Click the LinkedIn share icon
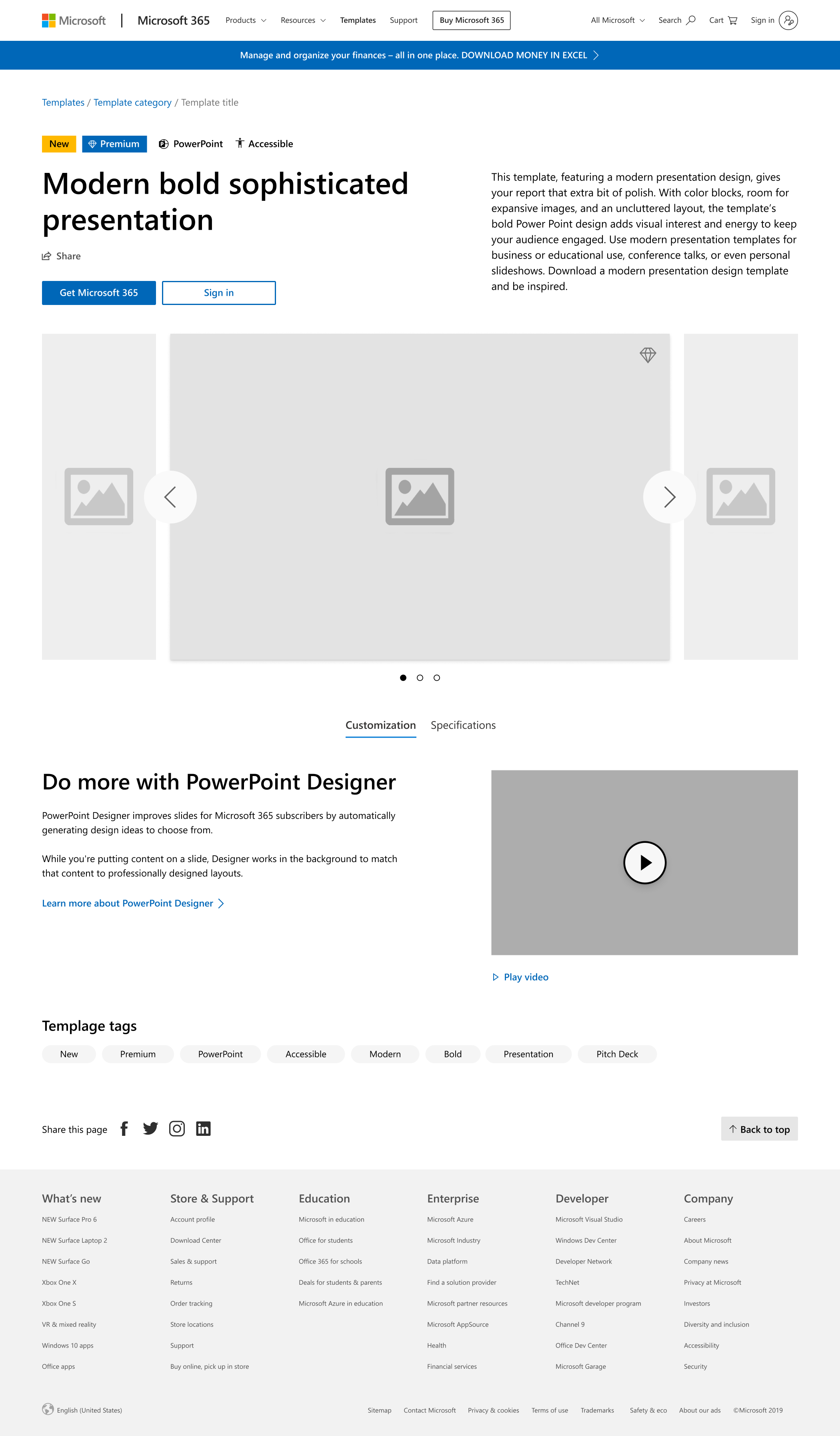 pyautogui.click(x=203, y=1128)
